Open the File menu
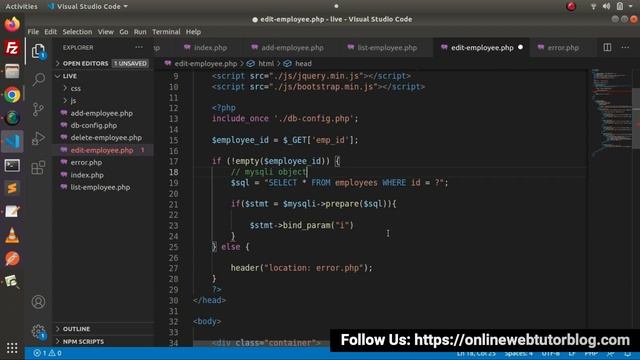 click(x=33, y=31)
